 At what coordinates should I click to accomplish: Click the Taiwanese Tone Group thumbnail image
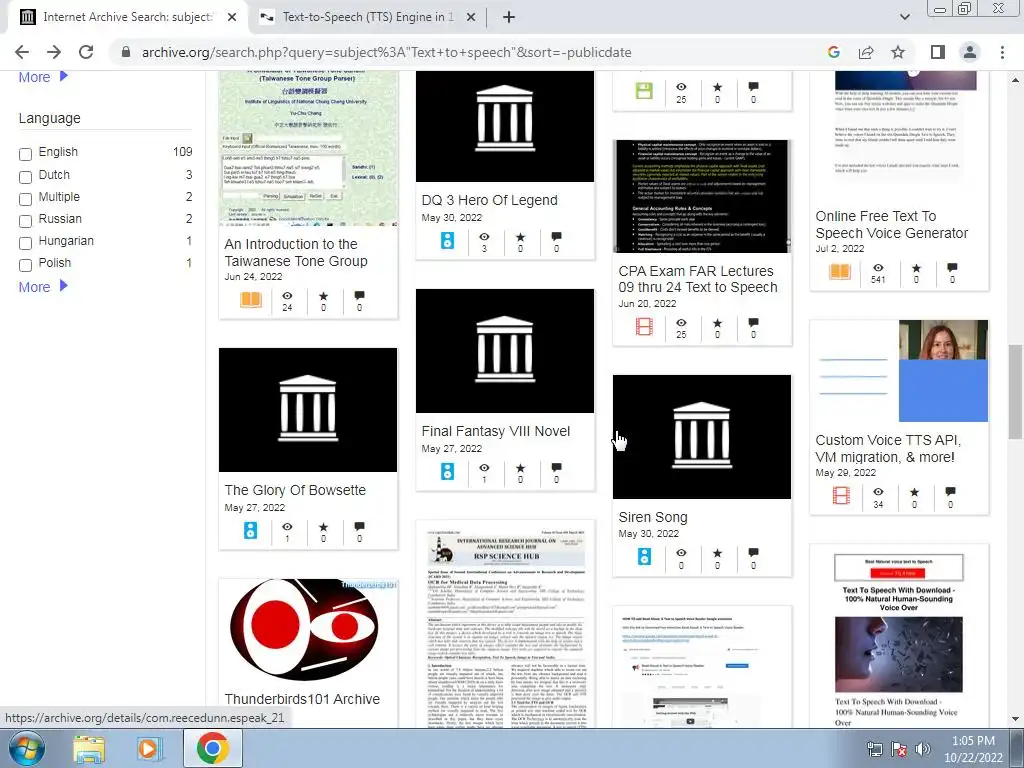tap(308, 149)
